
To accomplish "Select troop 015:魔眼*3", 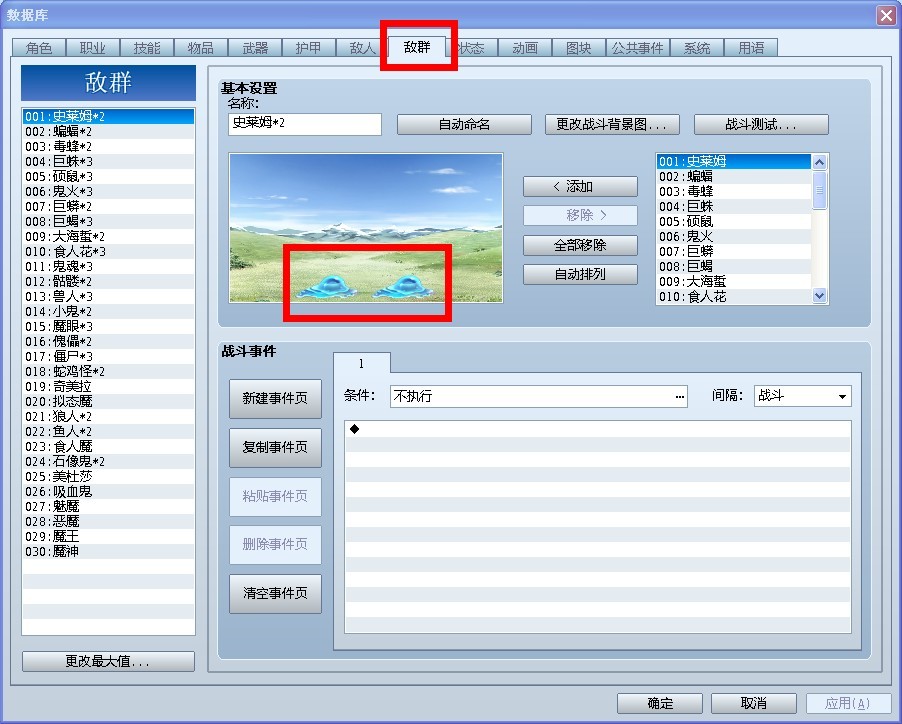I will 108,326.
